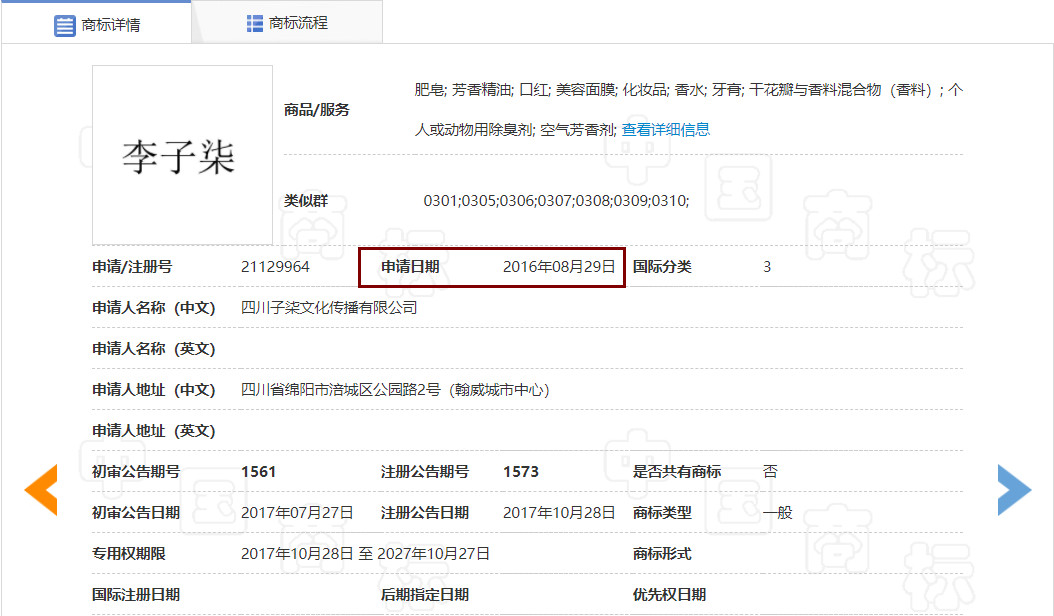Image resolution: width=1054 pixels, height=616 pixels.
Task: Click the 国际分类 value 3
Action: click(x=767, y=267)
